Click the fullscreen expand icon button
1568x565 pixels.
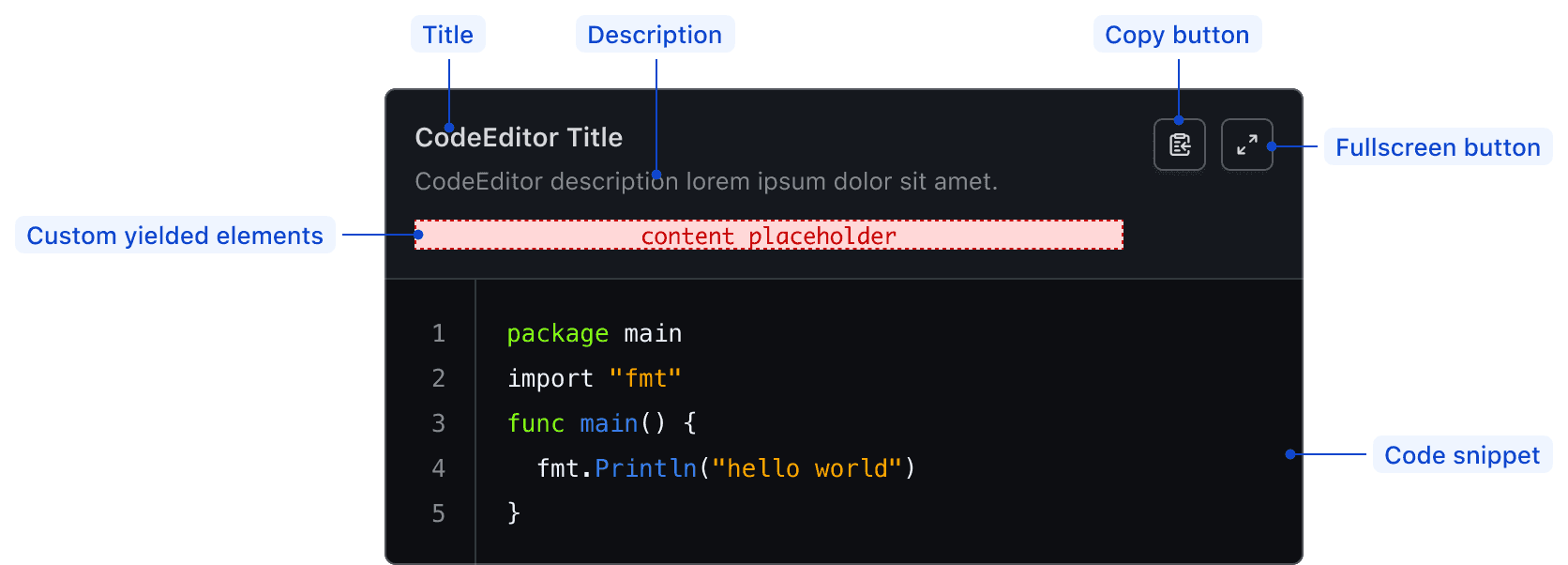pyautogui.click(x=1246, y=145)
